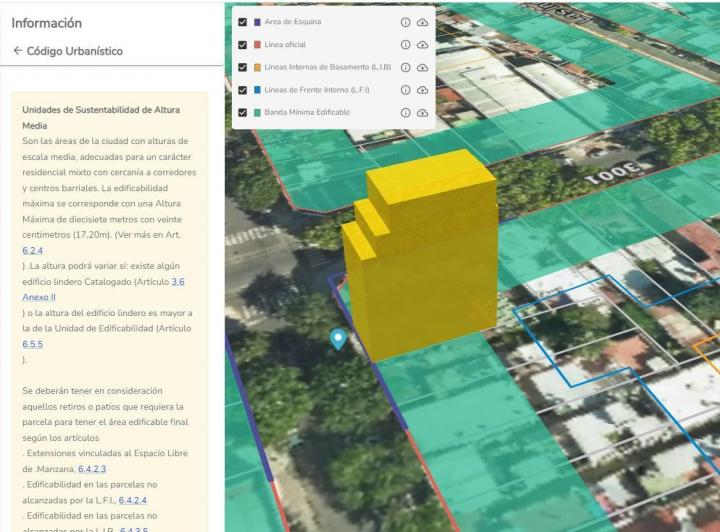Download the Línea oficial layer

point(422,45)
